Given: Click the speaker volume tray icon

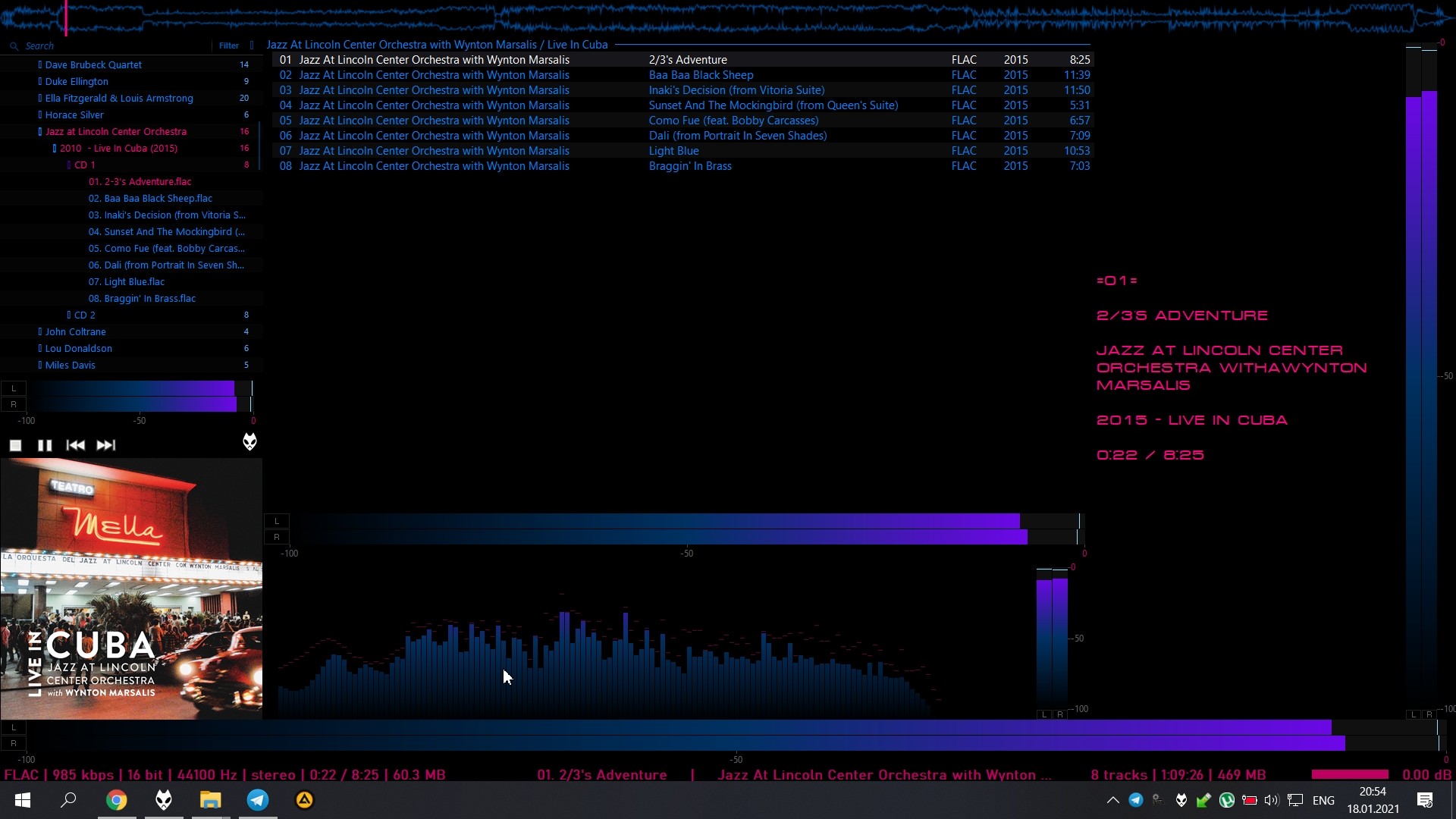Looking at the screenshot, I should pyautogui.click(x=1272, y=800).
